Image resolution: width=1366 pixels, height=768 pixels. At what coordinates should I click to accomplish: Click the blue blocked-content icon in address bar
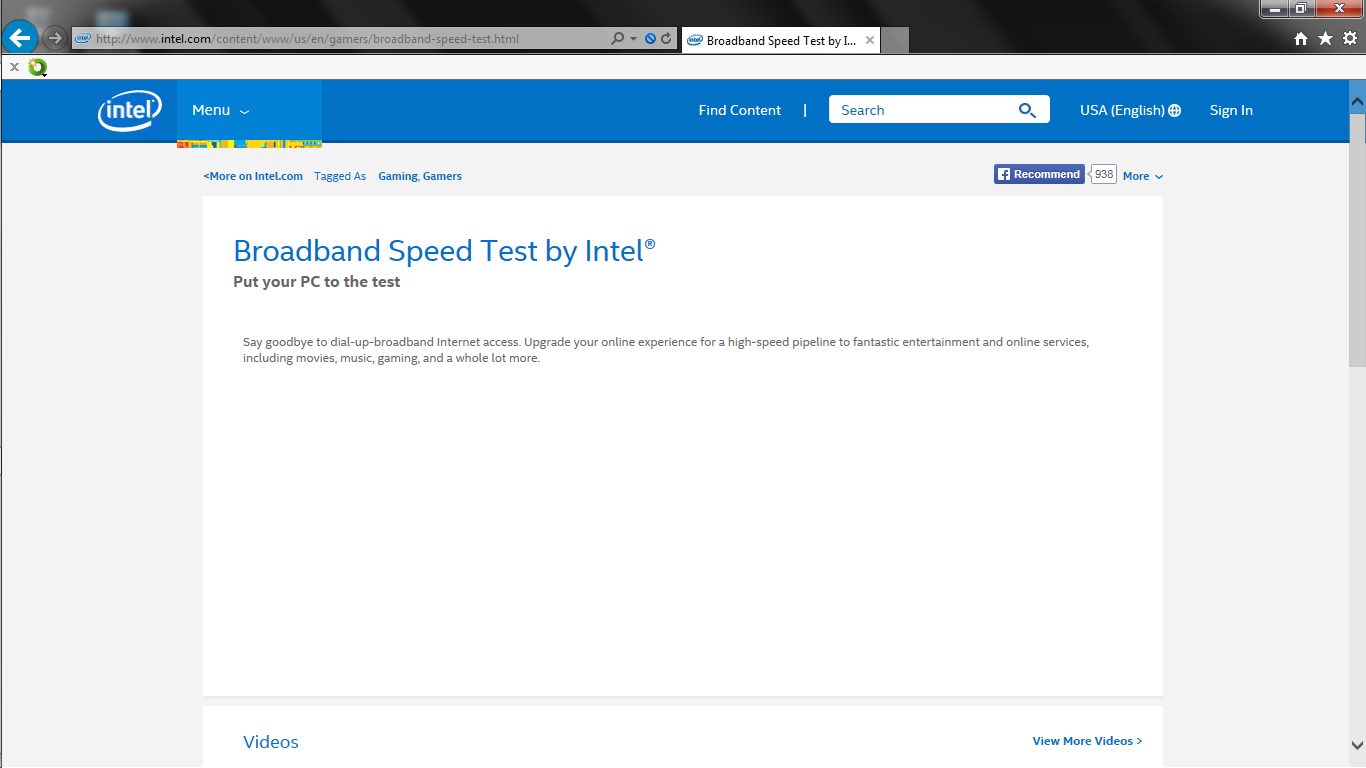click(650, 39)
